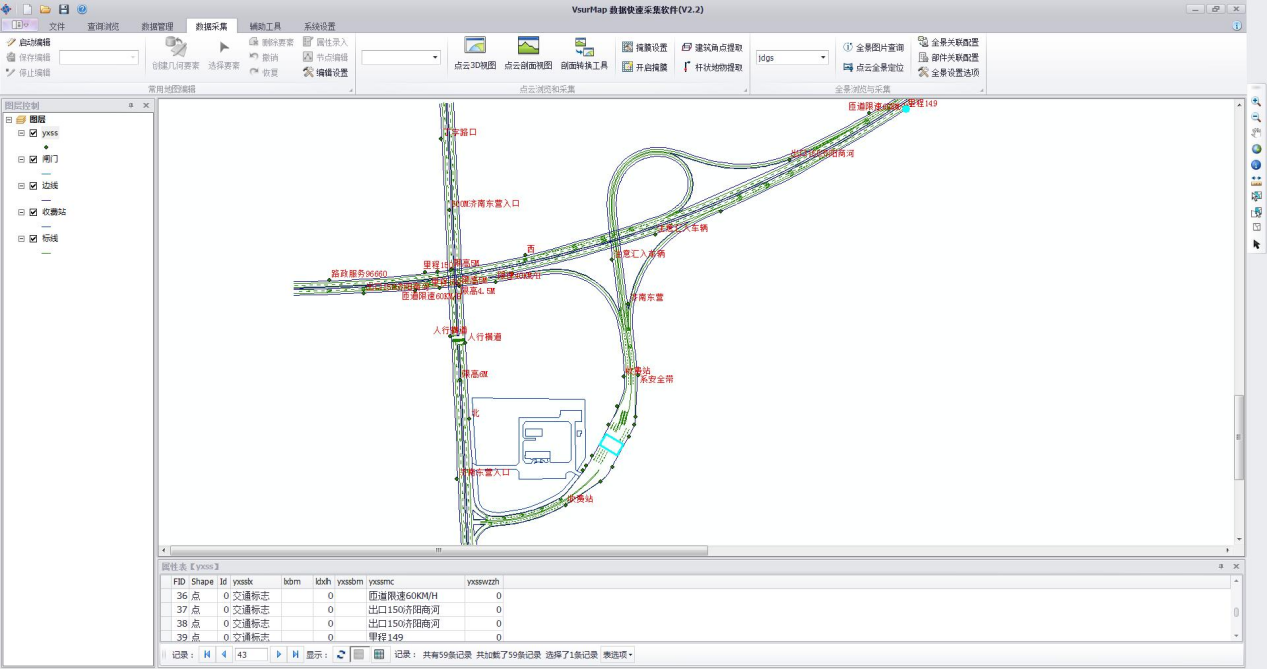Uncheck the yxss layer checkbox
This screenshot has height=669, width=1267.
(x=34, y=133)
